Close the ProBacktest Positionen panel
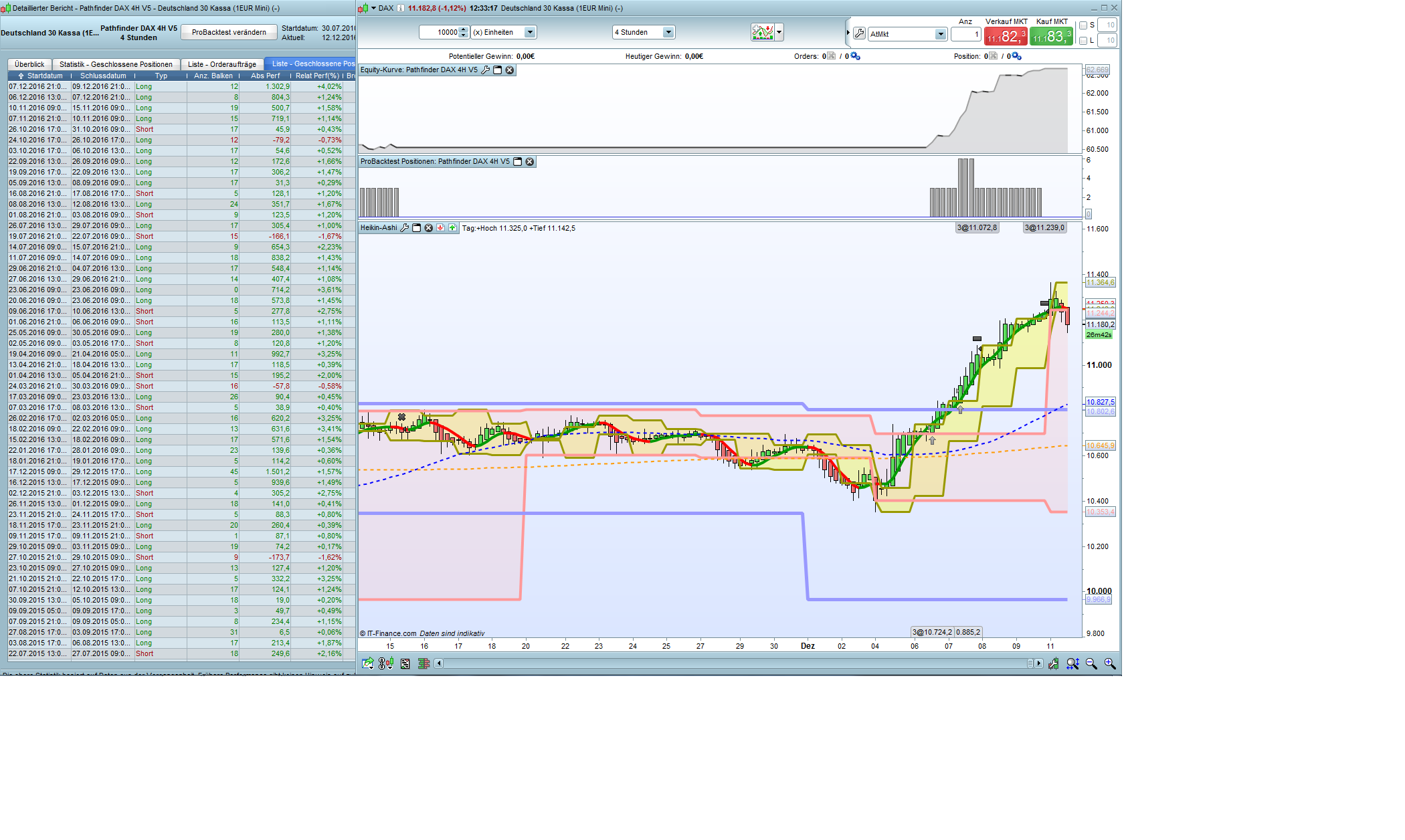This screenshot has width=1405, height=840. (530, 162)
